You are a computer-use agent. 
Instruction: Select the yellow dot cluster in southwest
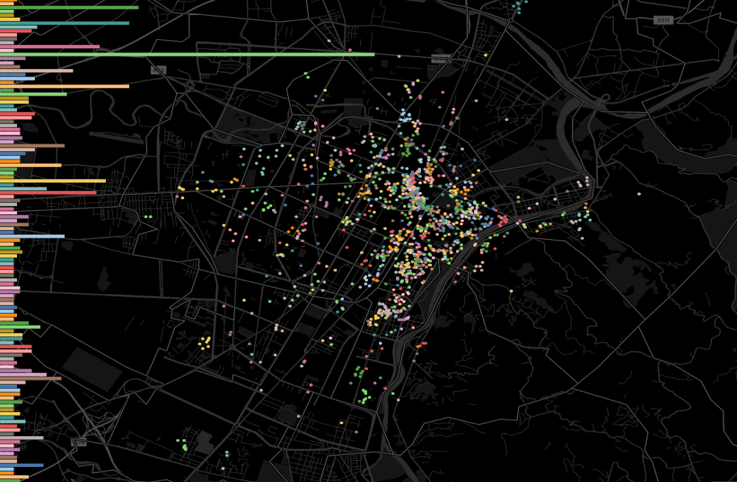coord(204,343)
